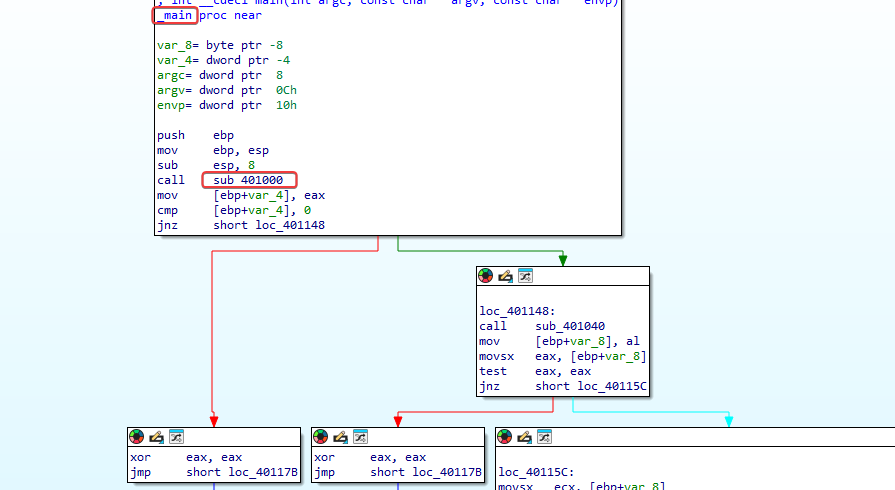The width and height of the screenshot is (895, 490).
Task: Click the color wheel icon on the loc_40115C block
Action: click(x=505, y=437)
